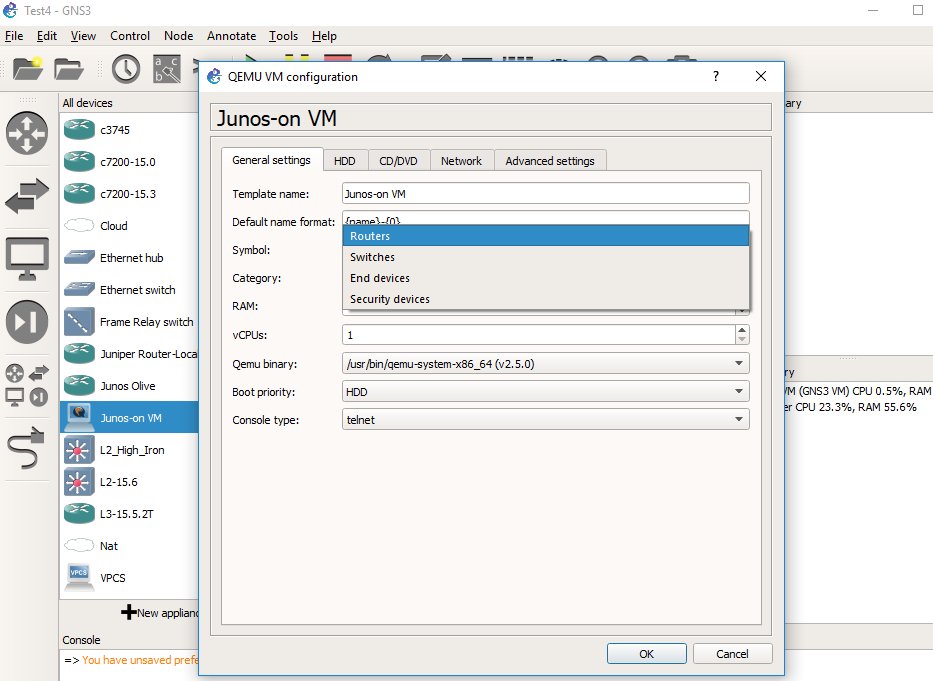Choose End devices in the category list
This screenshot has height=681, width=933.
(546, 278)
